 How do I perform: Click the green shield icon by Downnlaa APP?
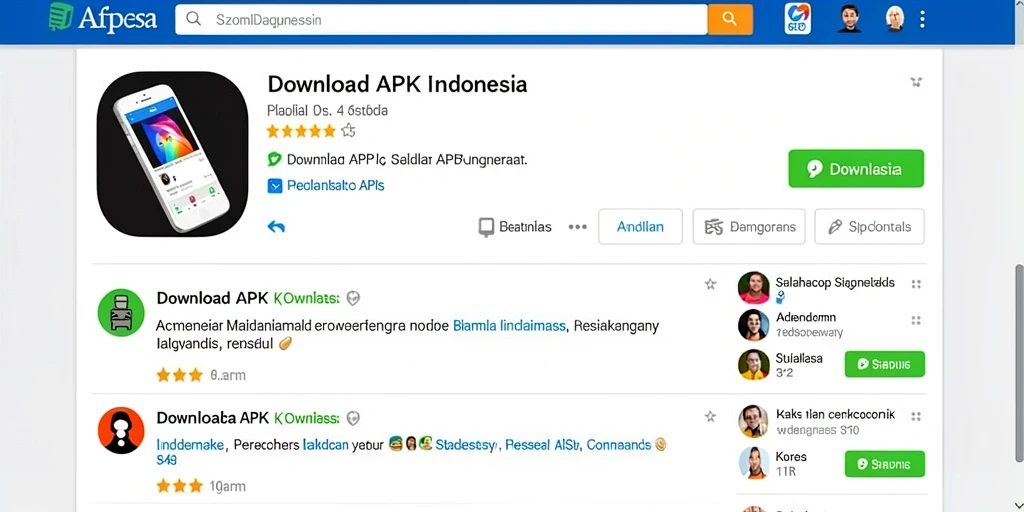point(274,159)
